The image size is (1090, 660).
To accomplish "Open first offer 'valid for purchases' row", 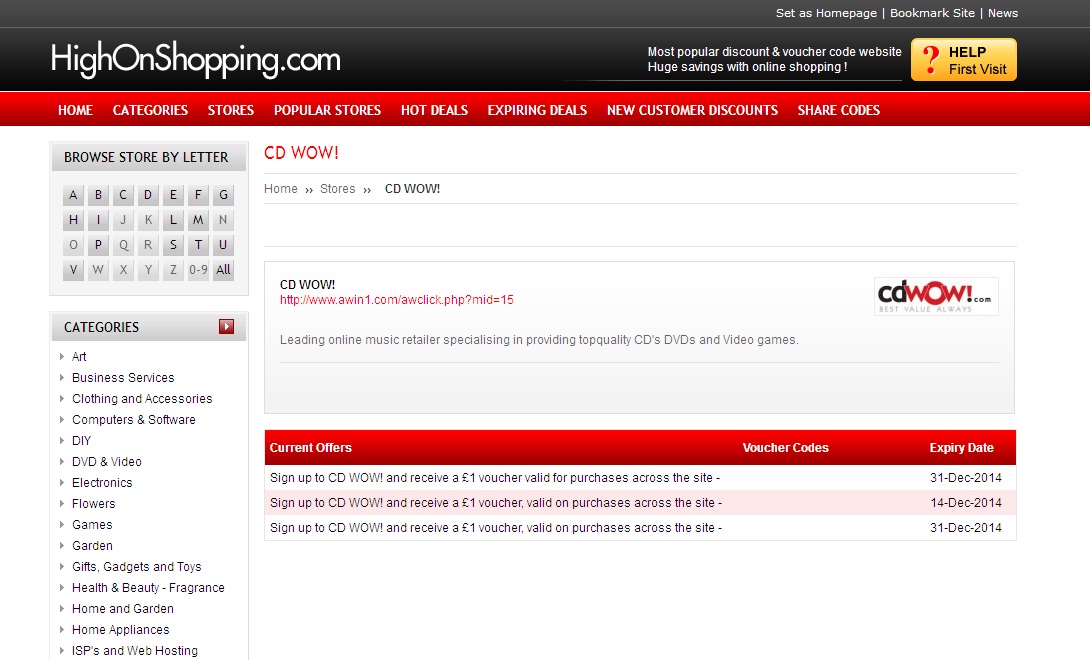I will pyautogui.click(x=640, y=478).
